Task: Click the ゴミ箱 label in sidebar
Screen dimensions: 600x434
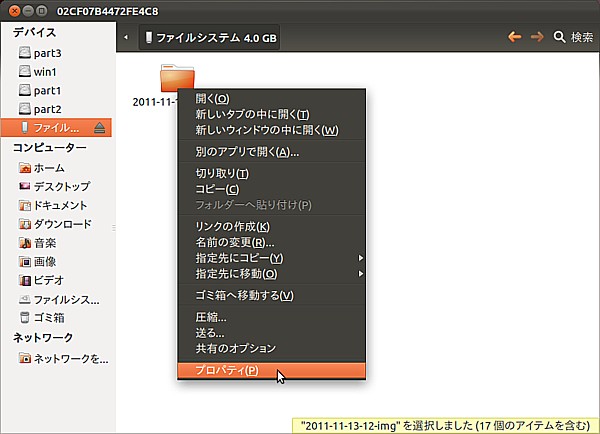Action: click(x=49, y=318)
